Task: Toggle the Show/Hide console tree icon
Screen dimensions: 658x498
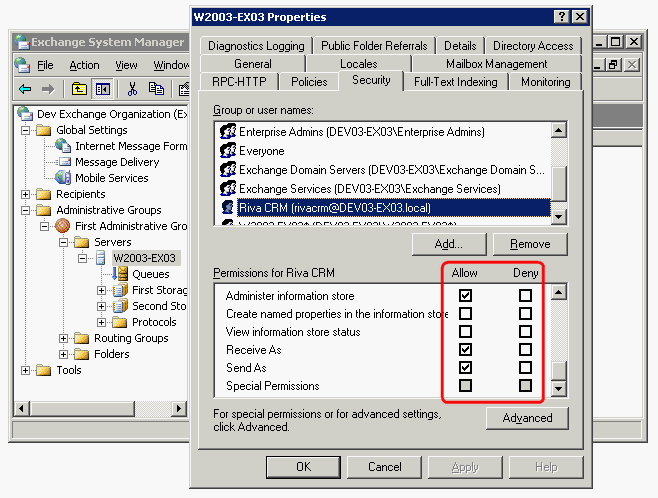Action: pyautogui.click(x=102, y=89)
